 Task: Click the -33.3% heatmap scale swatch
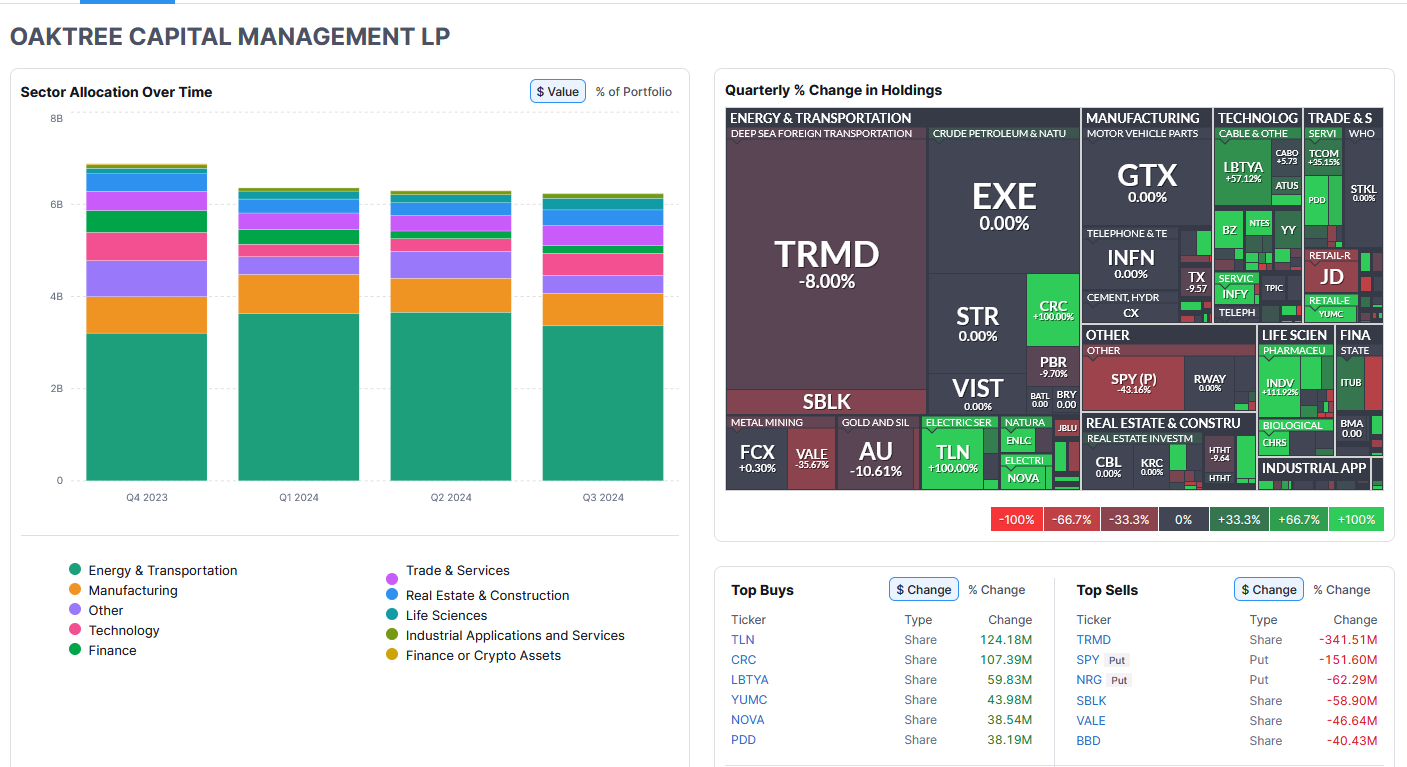[x=1127, y=519]
